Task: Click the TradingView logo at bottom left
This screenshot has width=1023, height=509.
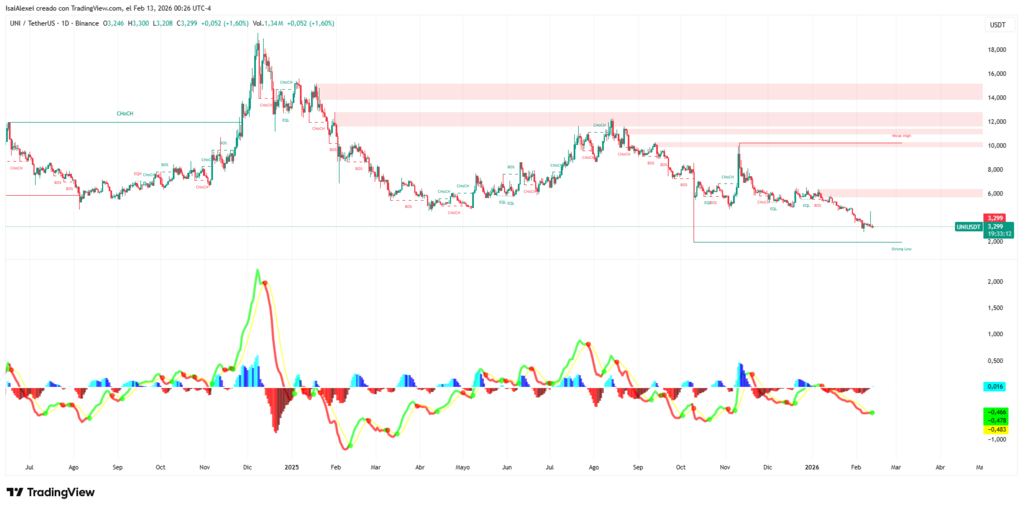Action: point(50,492)
